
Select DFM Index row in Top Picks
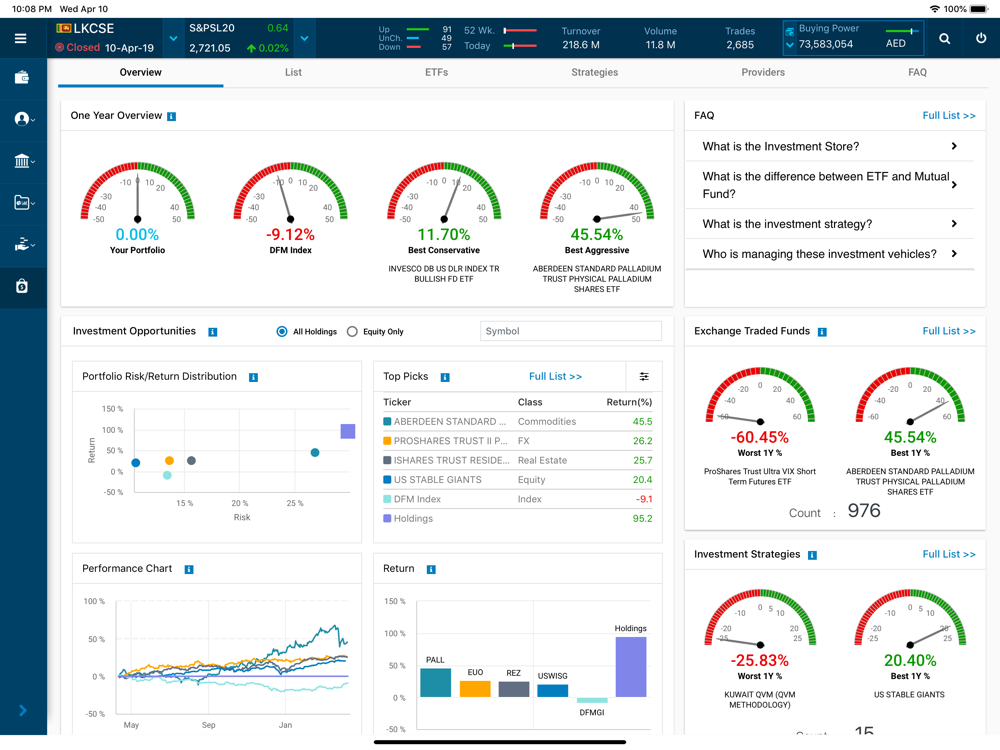pyautogui.click(x=518, y=499)
